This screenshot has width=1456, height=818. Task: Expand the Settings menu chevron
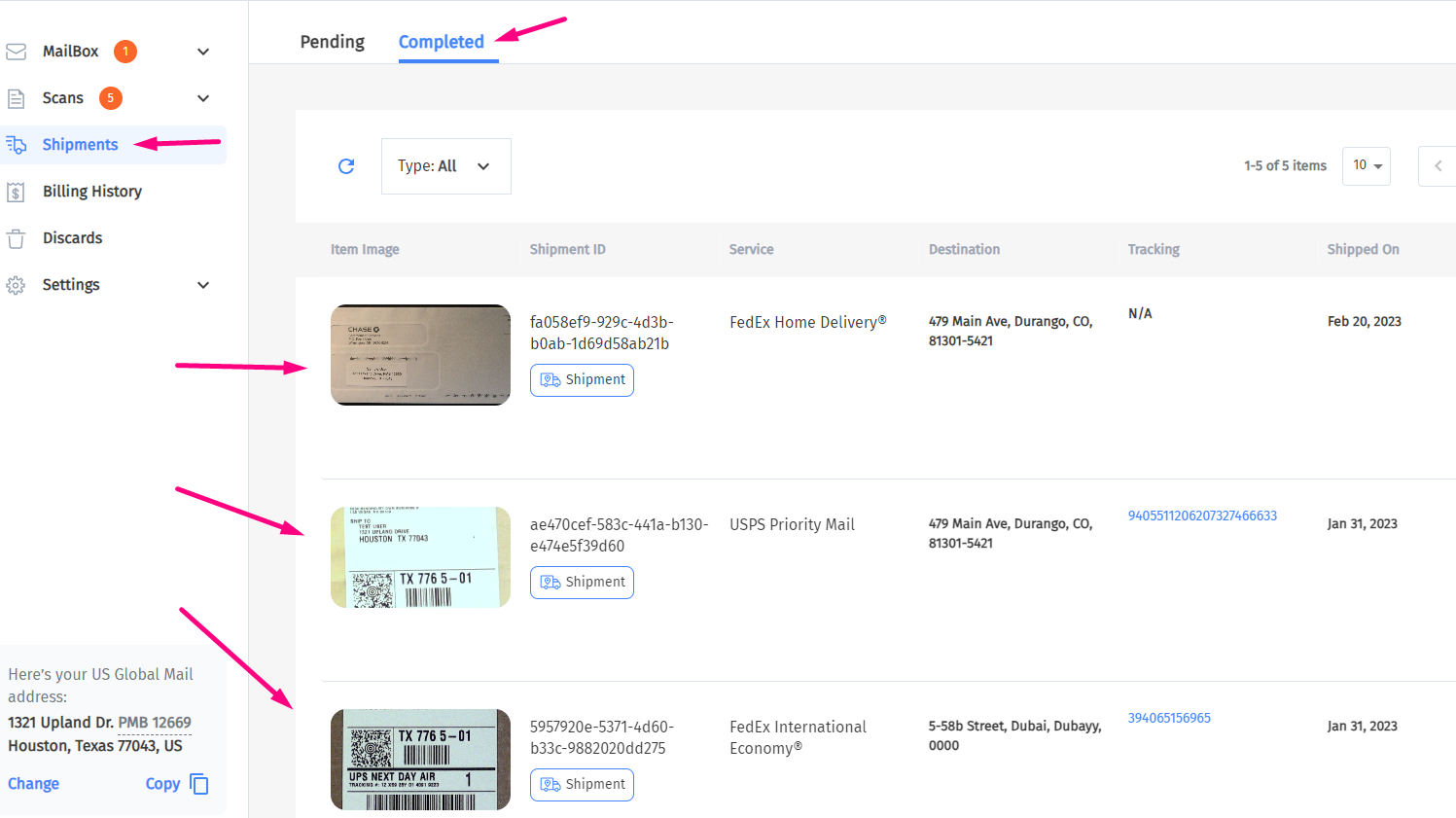tap(203, 285)
